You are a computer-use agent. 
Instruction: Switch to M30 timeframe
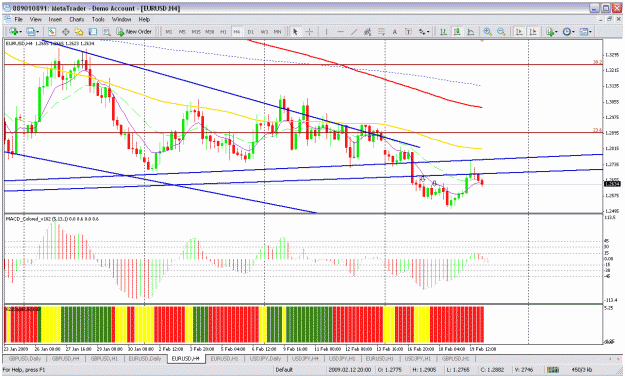point(210,31)
